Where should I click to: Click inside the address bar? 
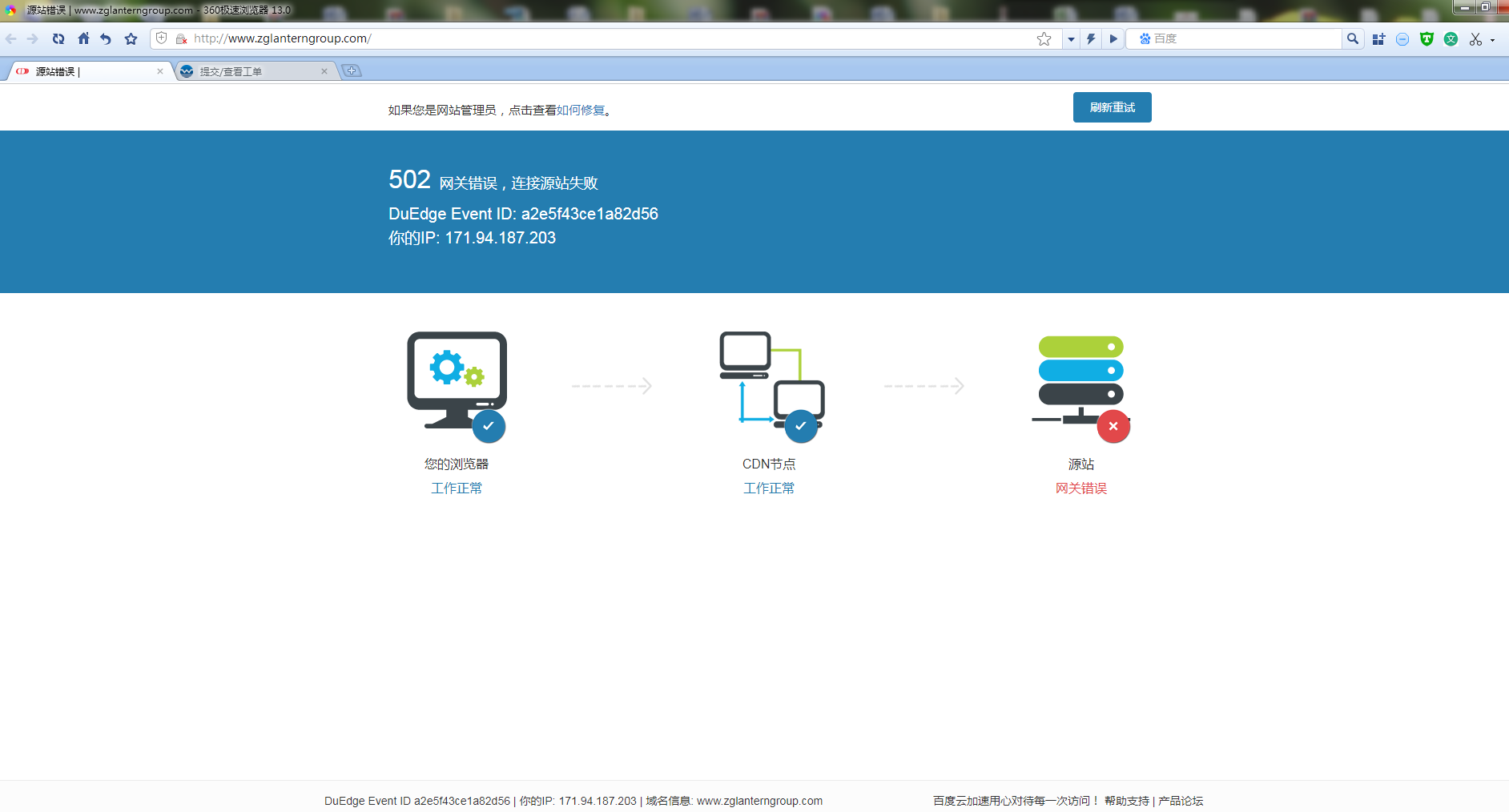pos(561,38)
